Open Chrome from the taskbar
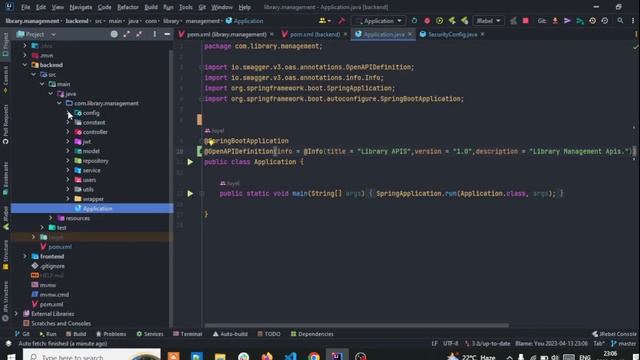 (x=314, y=356)
